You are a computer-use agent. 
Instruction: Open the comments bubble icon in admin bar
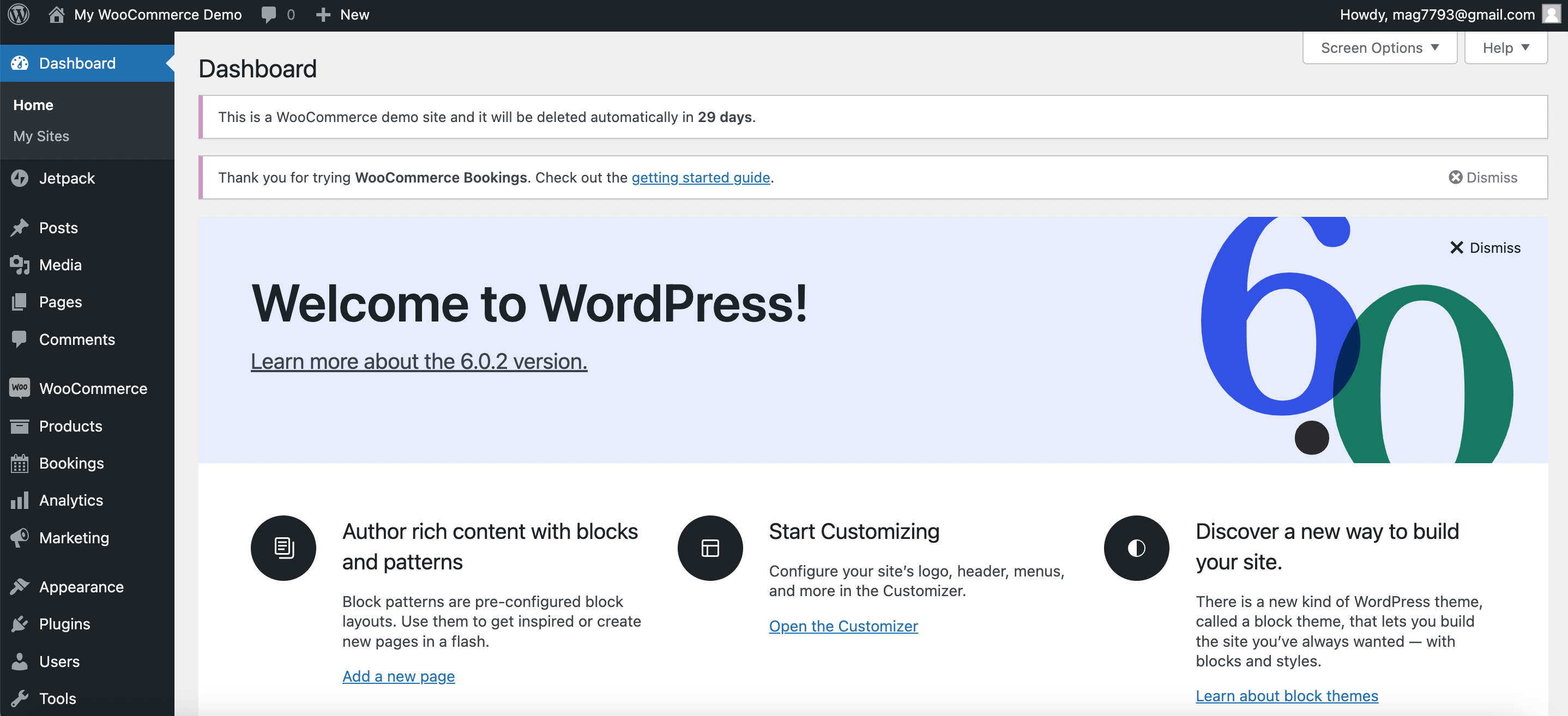coord(268,15)
